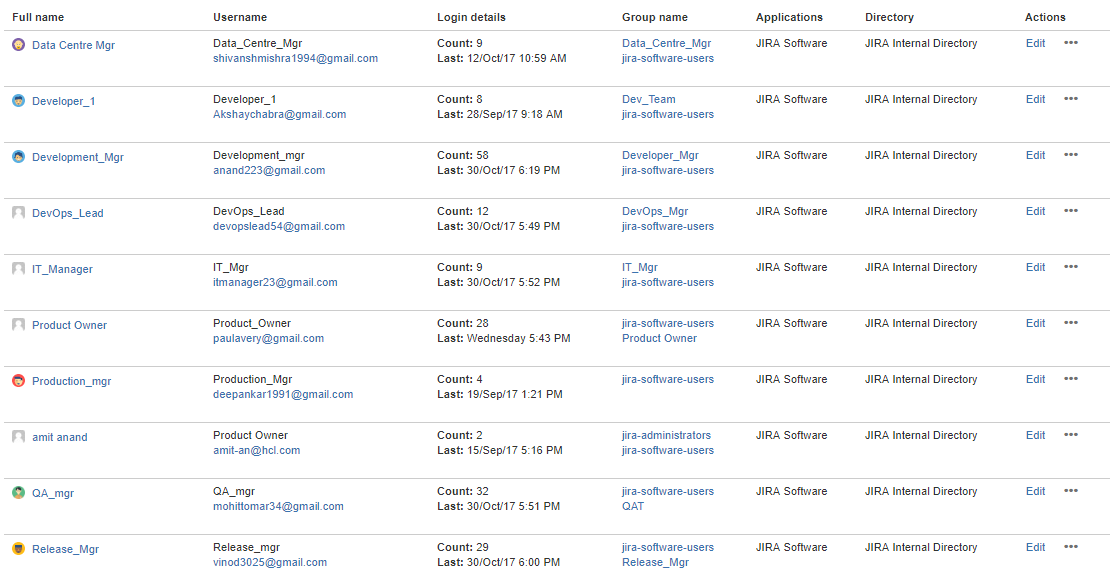Screen dimensions: 1110x573
Task: Open the QAT group link
Action: (633, 507)
